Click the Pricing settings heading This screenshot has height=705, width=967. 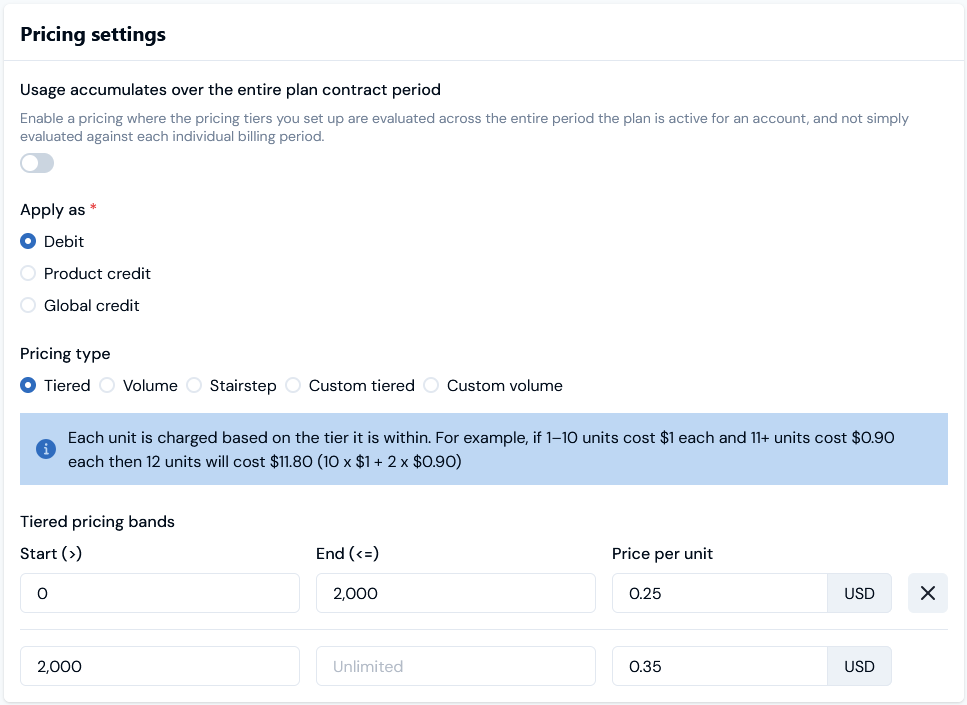(x=93, y=35)
